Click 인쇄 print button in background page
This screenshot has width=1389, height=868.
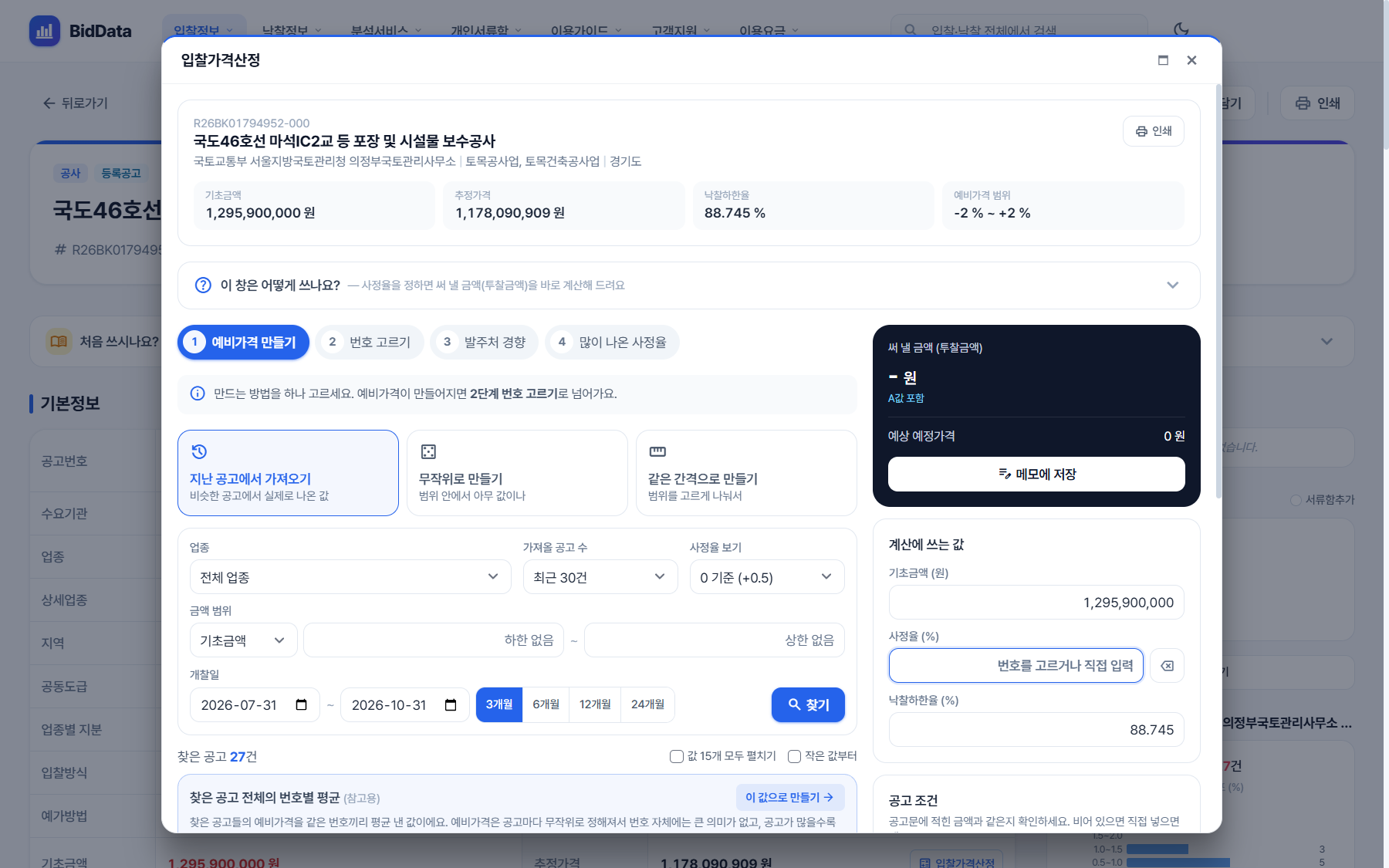point(1317,103)
